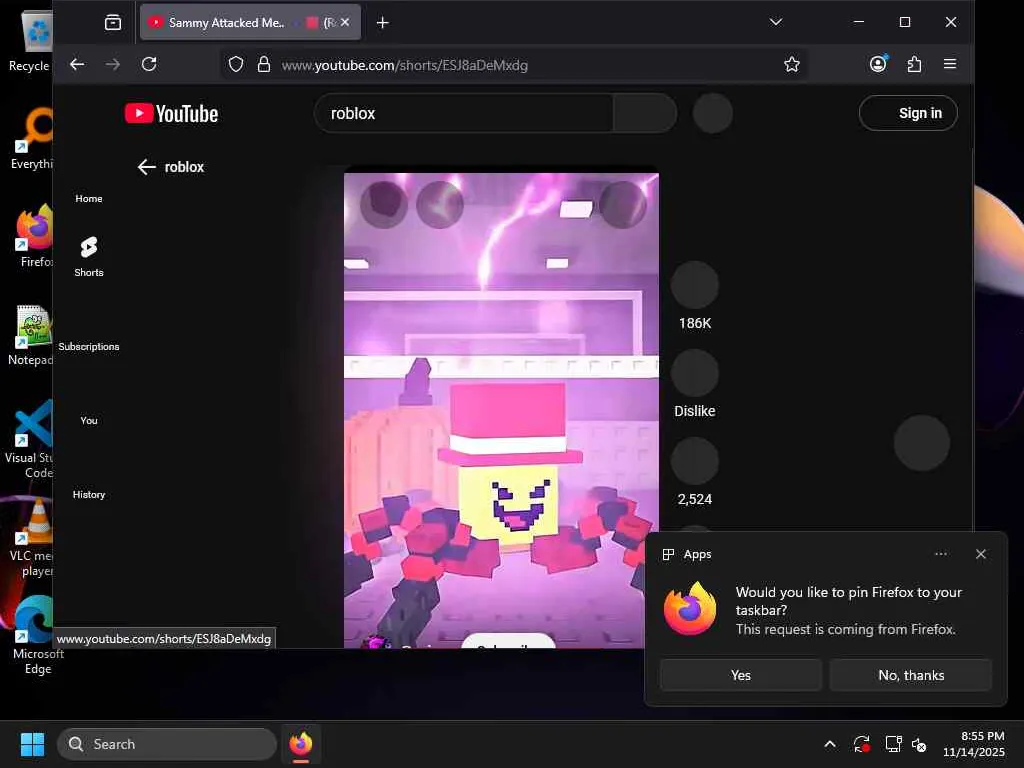Open the Extensions puzzle icon
The width and height of the screenshot is (1024, 768).
pos(914,64)
